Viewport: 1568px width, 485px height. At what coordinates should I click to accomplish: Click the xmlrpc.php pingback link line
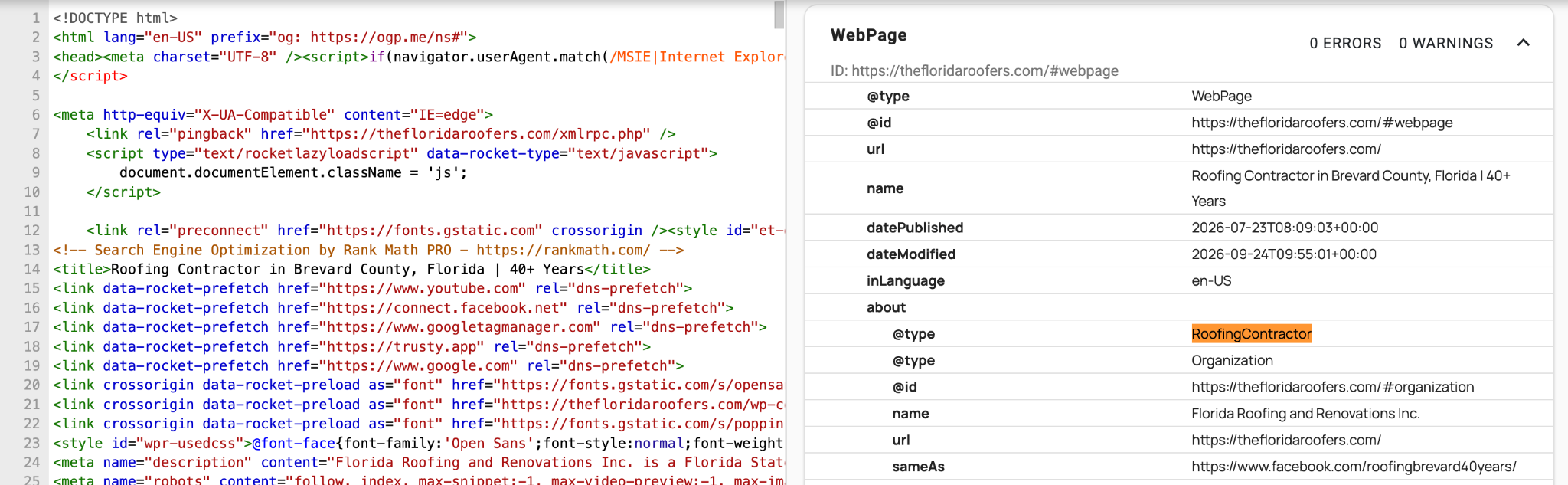(381, 134)
